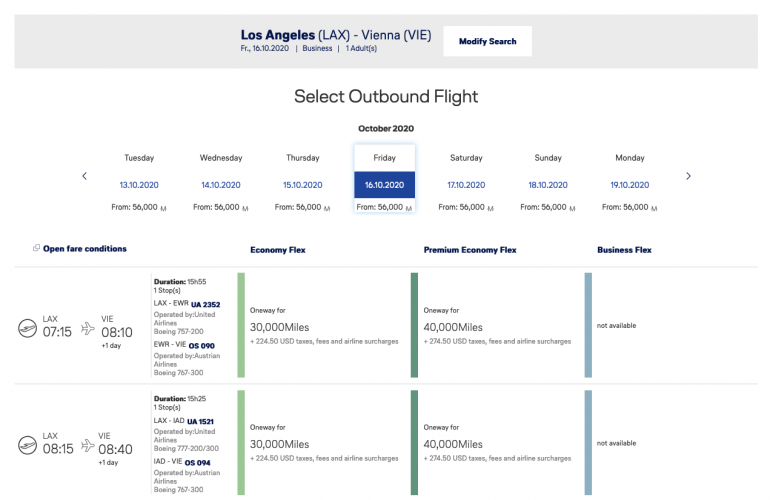The height and width of the screenshot is (500, 770).
Task: Open the OS 094 flight number link
Action: pyautogui.click(x=201, y=461)
